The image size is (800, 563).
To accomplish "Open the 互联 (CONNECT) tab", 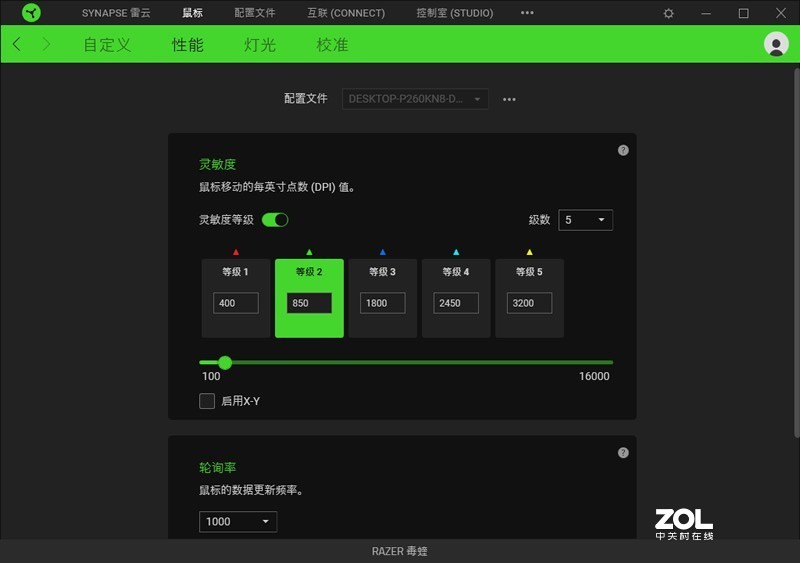I will (x=346, y=13).
